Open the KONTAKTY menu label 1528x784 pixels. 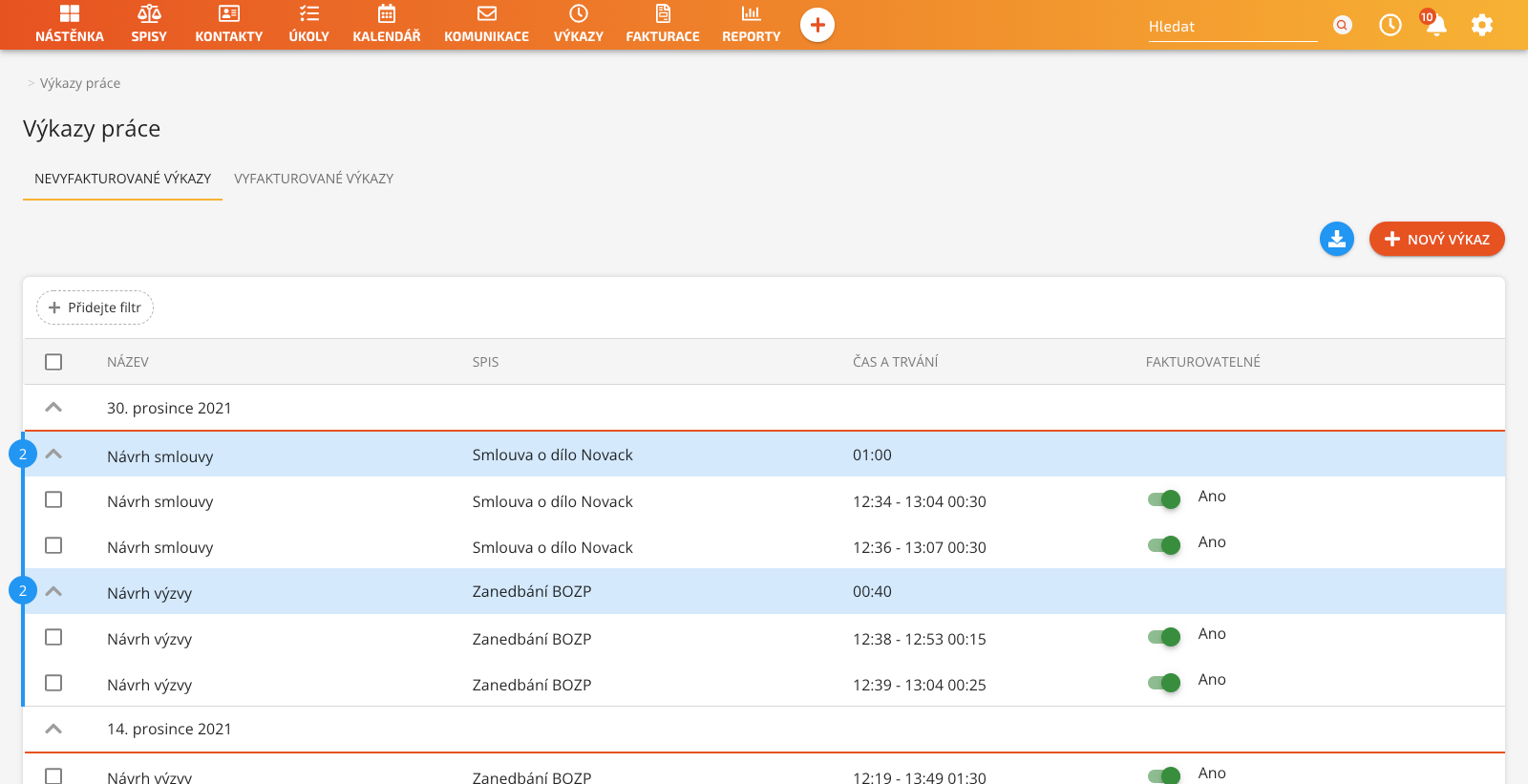pyautogui.click(x=229, y=36)
